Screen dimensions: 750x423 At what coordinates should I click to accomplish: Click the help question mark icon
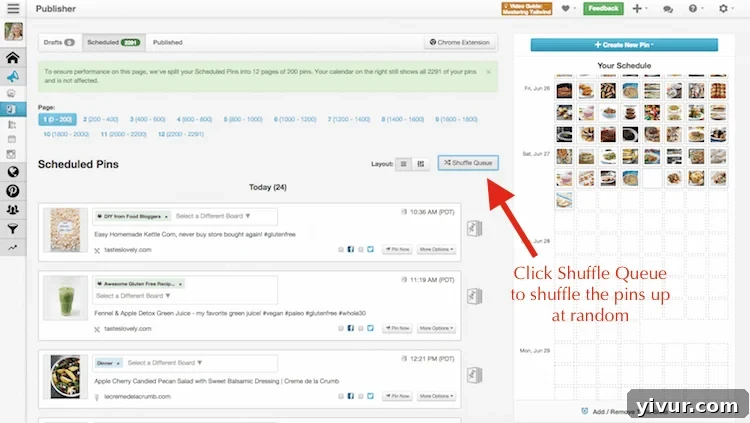(693, 9)
